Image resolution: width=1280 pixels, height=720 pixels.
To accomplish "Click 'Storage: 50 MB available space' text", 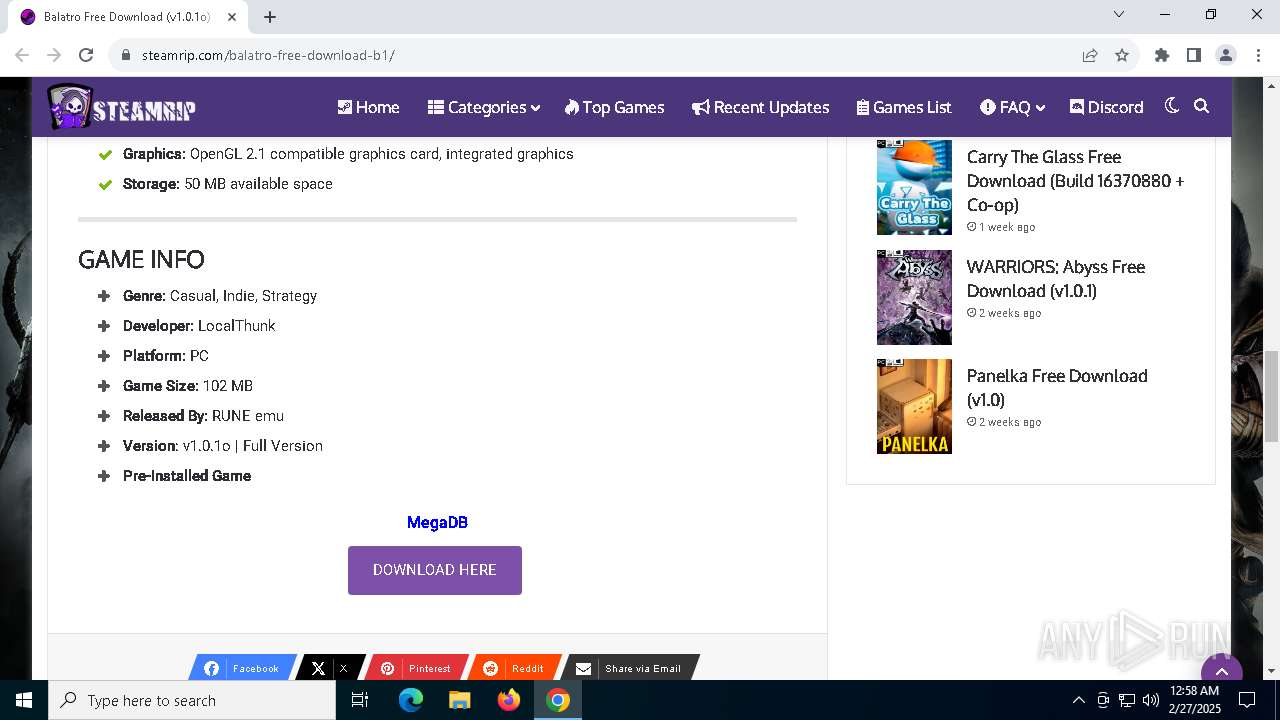I will pyautogui.click(x=228, y=184).
